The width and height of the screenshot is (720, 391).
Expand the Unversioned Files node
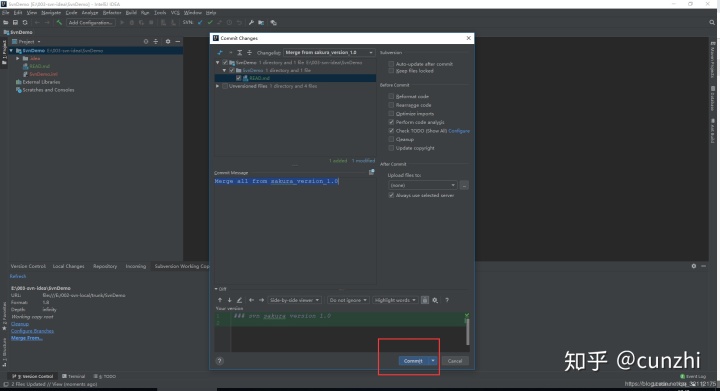(x=218, y=86)
